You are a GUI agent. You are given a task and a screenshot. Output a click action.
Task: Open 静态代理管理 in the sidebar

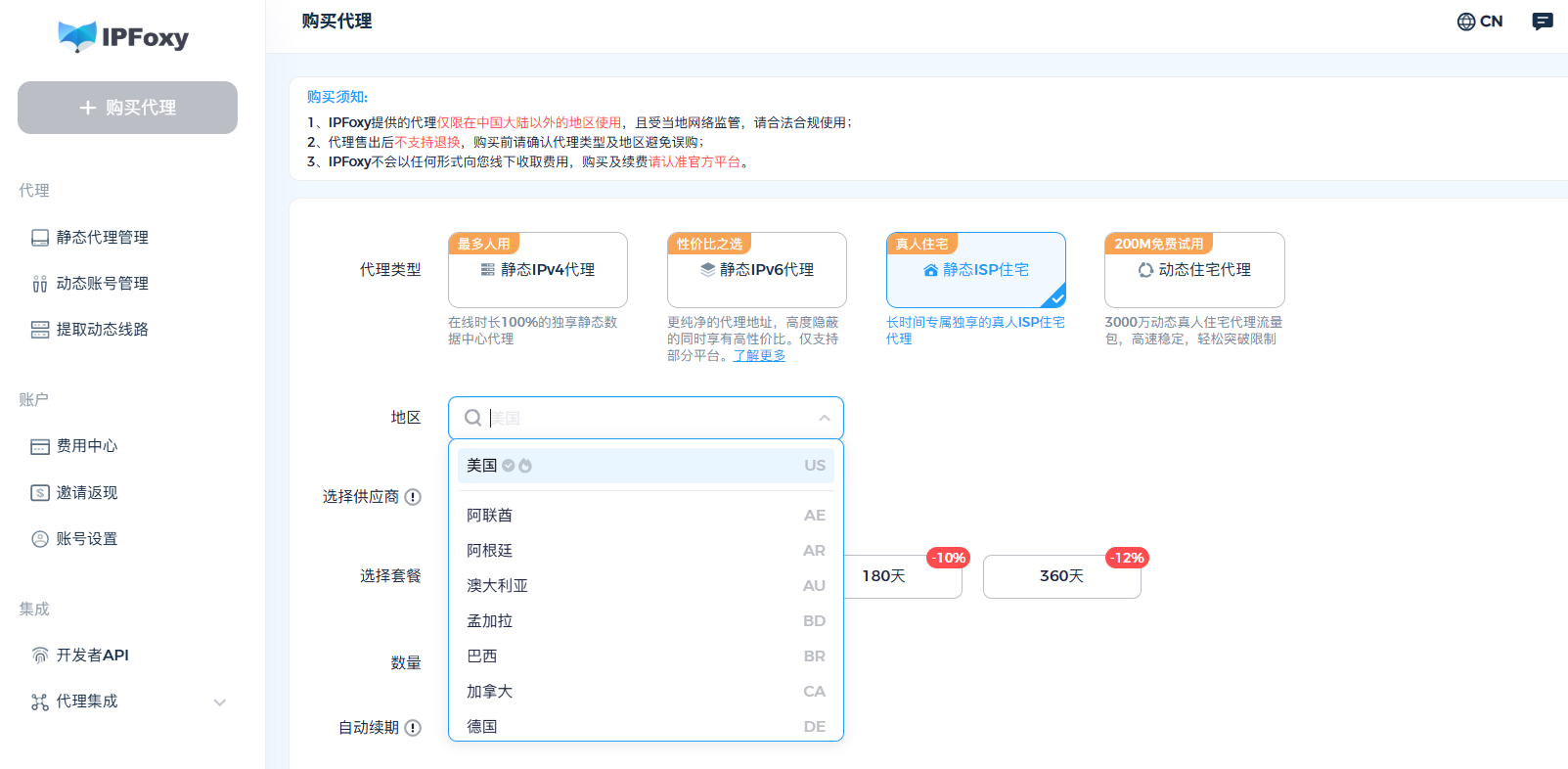[102, 238]
